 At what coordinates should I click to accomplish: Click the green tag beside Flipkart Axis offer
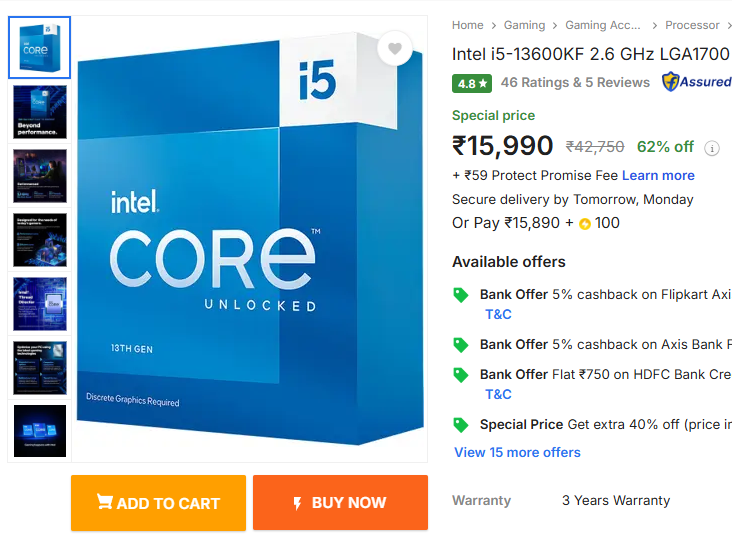pos(461,295)
